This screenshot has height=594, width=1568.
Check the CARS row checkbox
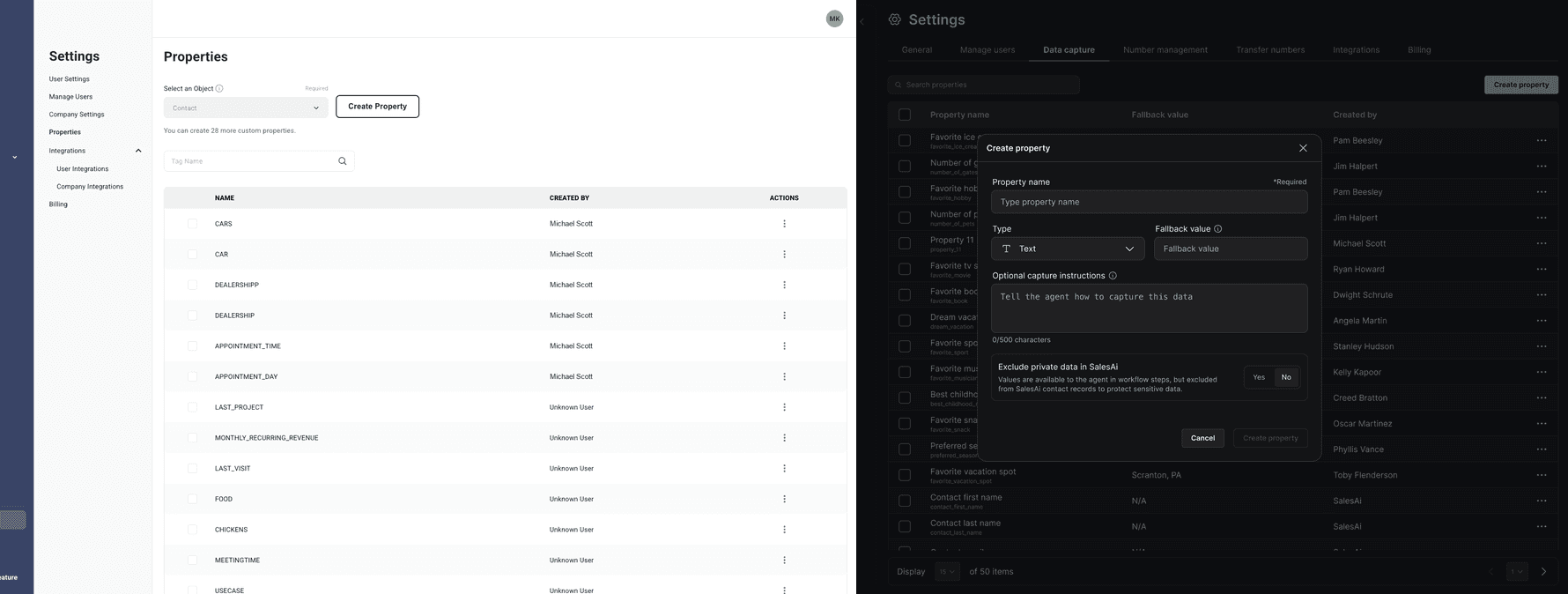click(192, 224)
